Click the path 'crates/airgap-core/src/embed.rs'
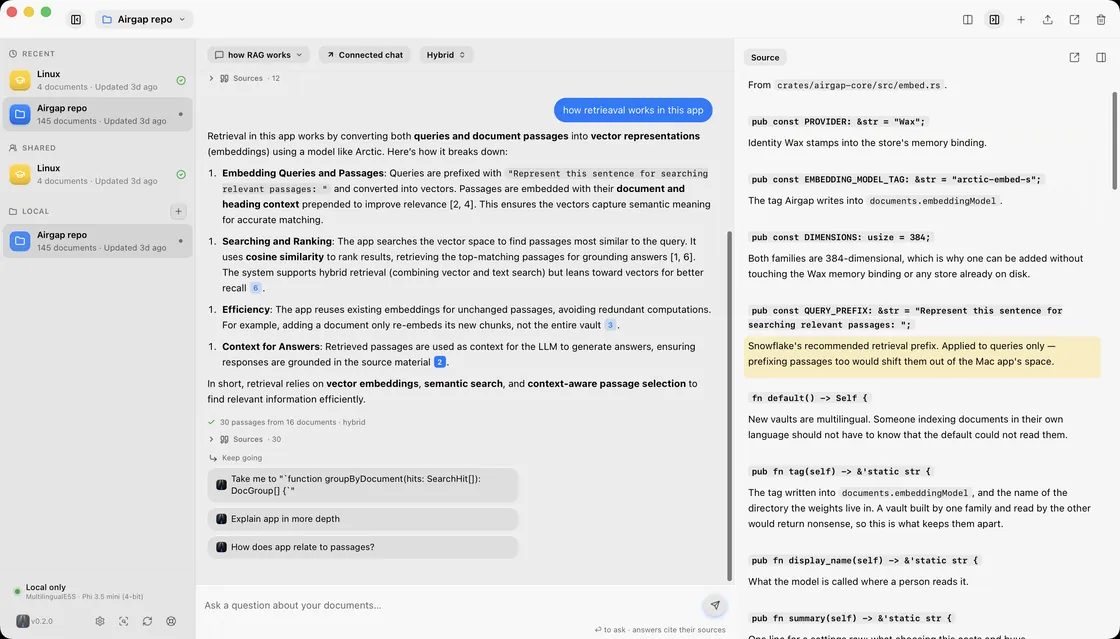Screen dimensions: 1120x639 [x=859, y=85]
